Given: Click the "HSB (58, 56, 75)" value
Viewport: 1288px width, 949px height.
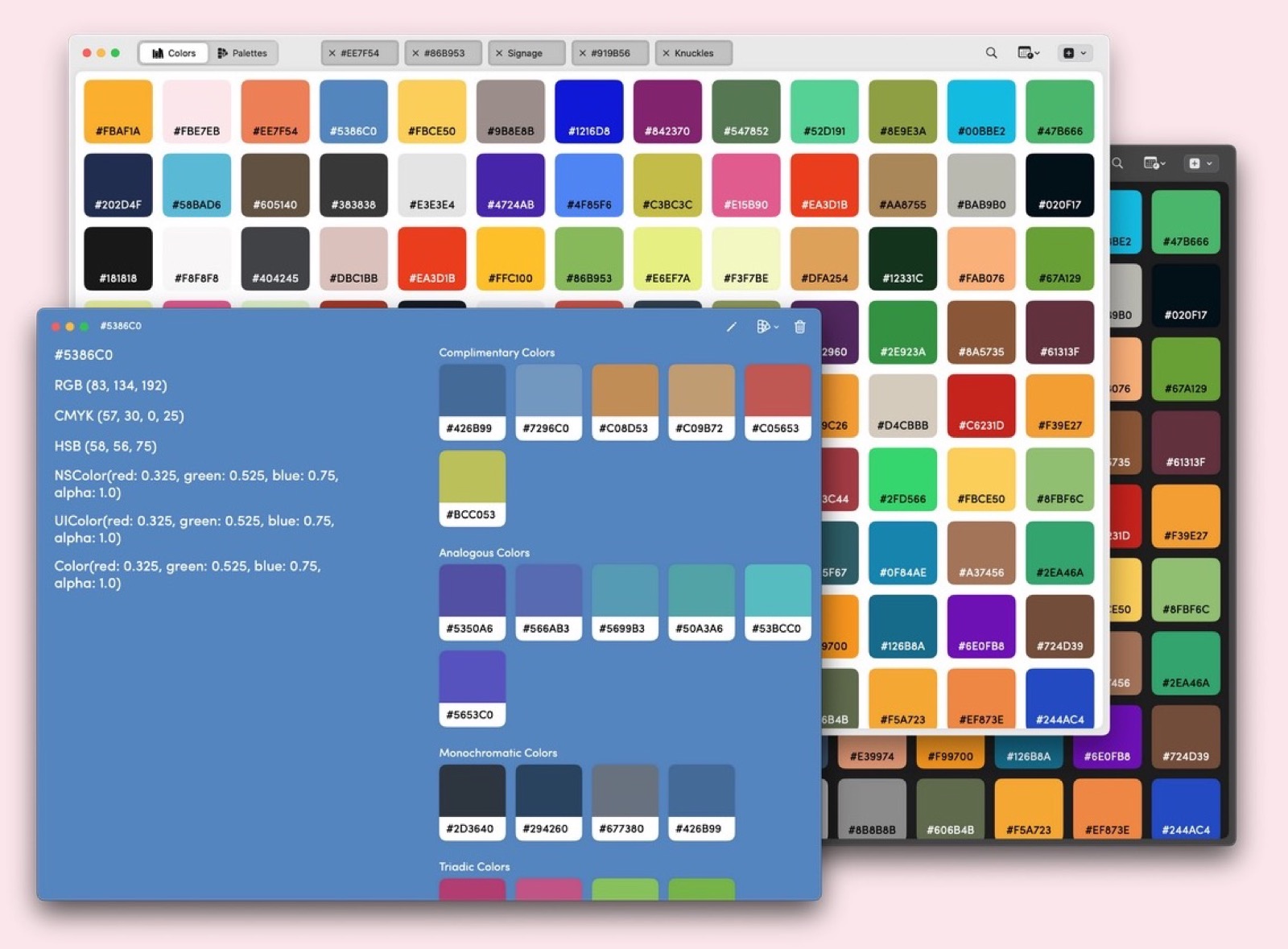Looking at the screenshot, I should point(105,447).
